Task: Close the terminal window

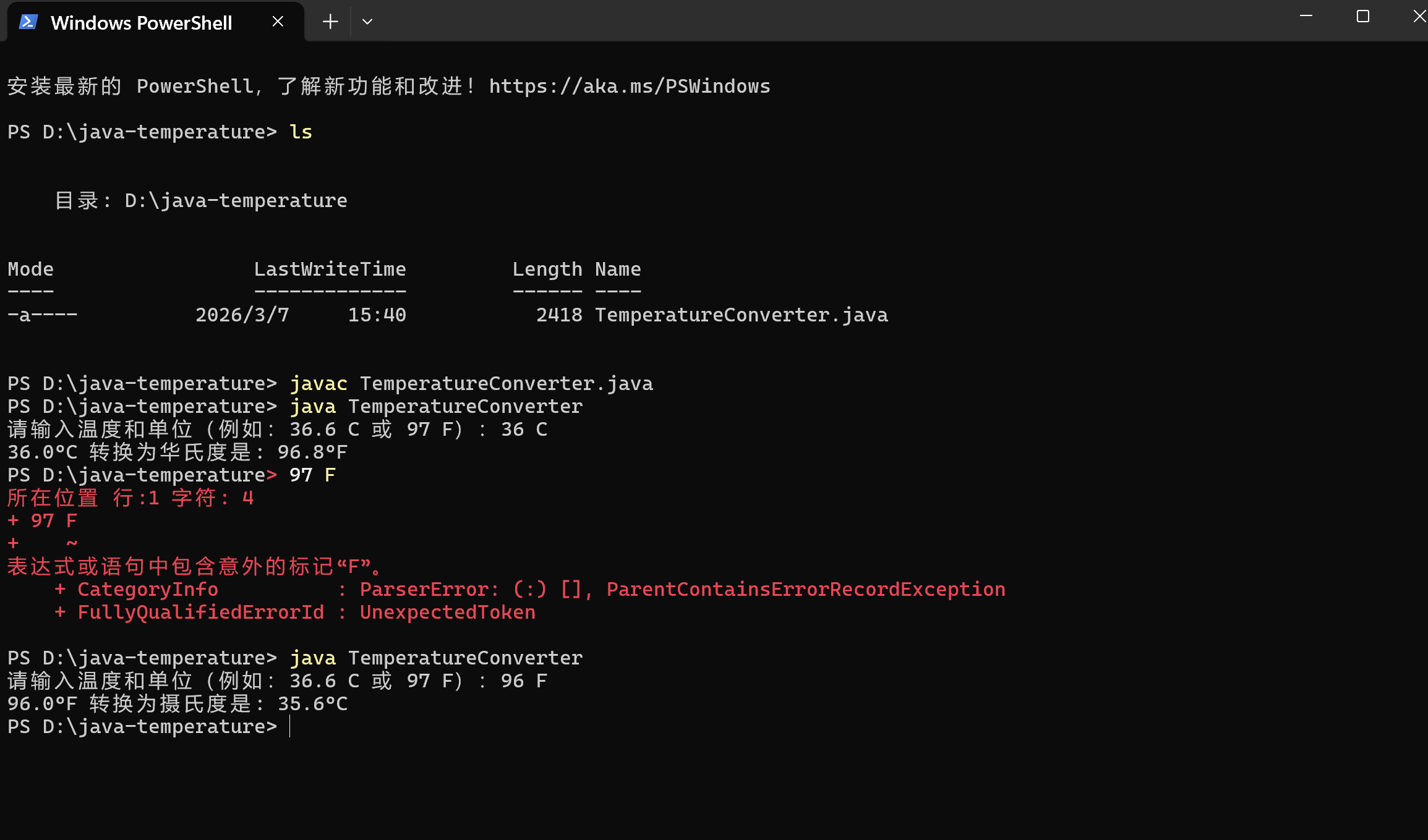Action: click(x=1419, y=17)
